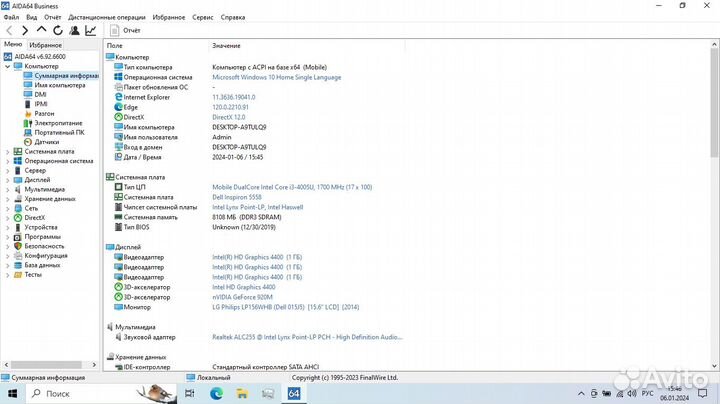Launch Microsoft Edge from the taskbar
This screenshot has height=404, width=720.
(x=215, y=394)
